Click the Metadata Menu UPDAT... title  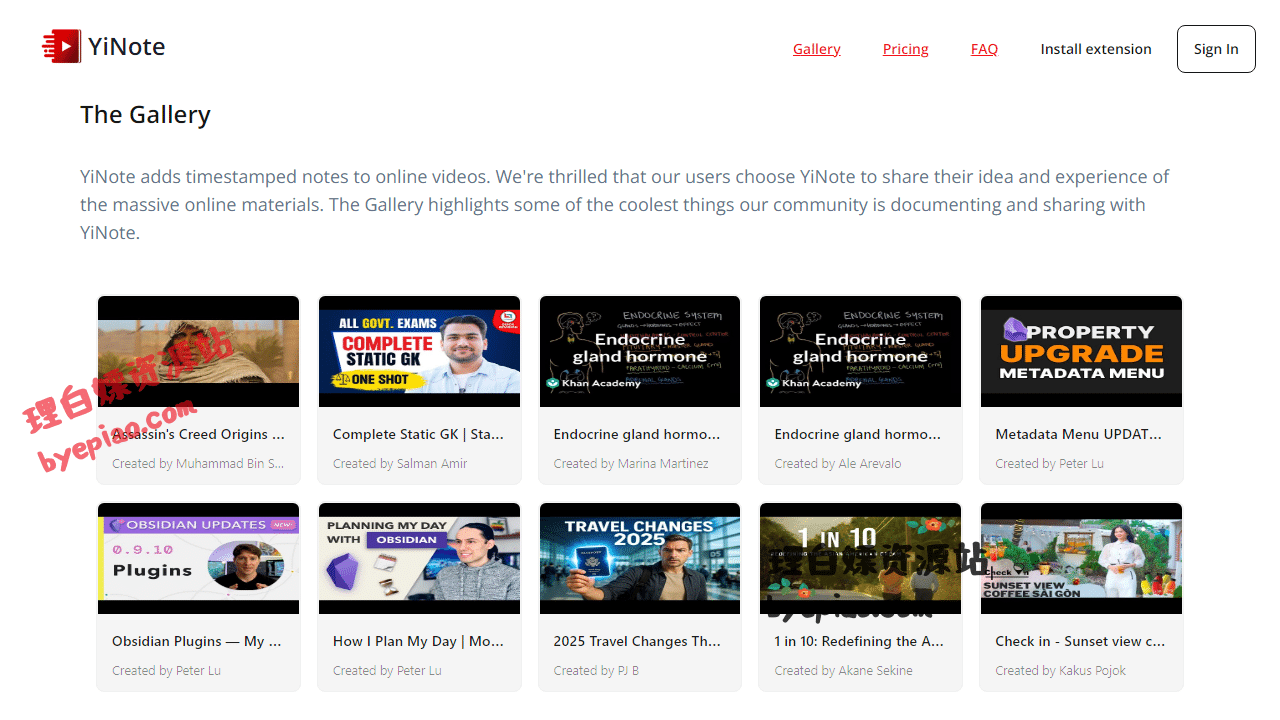tap(1078, 434)
